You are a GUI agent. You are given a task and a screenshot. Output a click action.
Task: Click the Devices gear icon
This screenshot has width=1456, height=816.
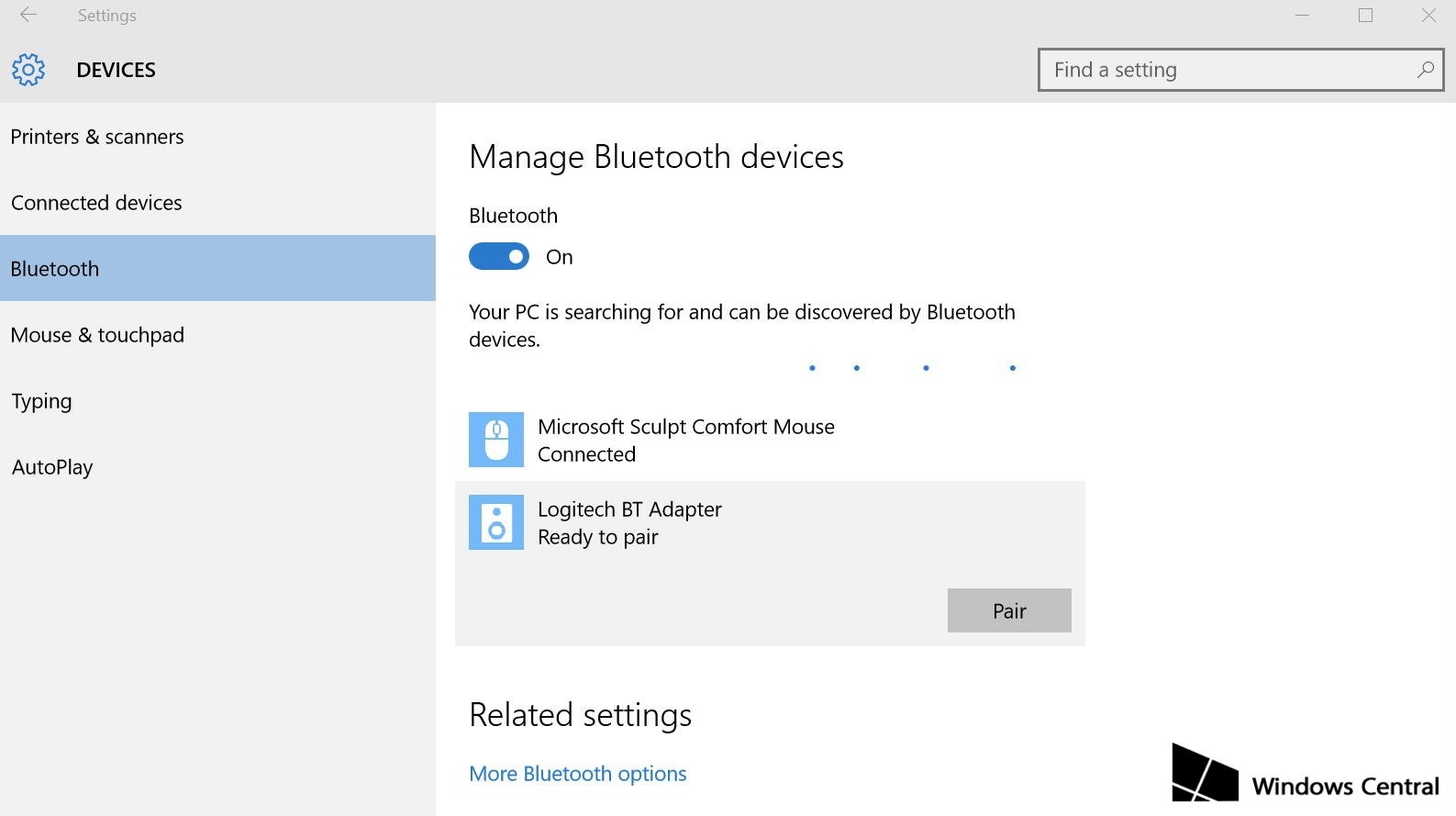28,70
